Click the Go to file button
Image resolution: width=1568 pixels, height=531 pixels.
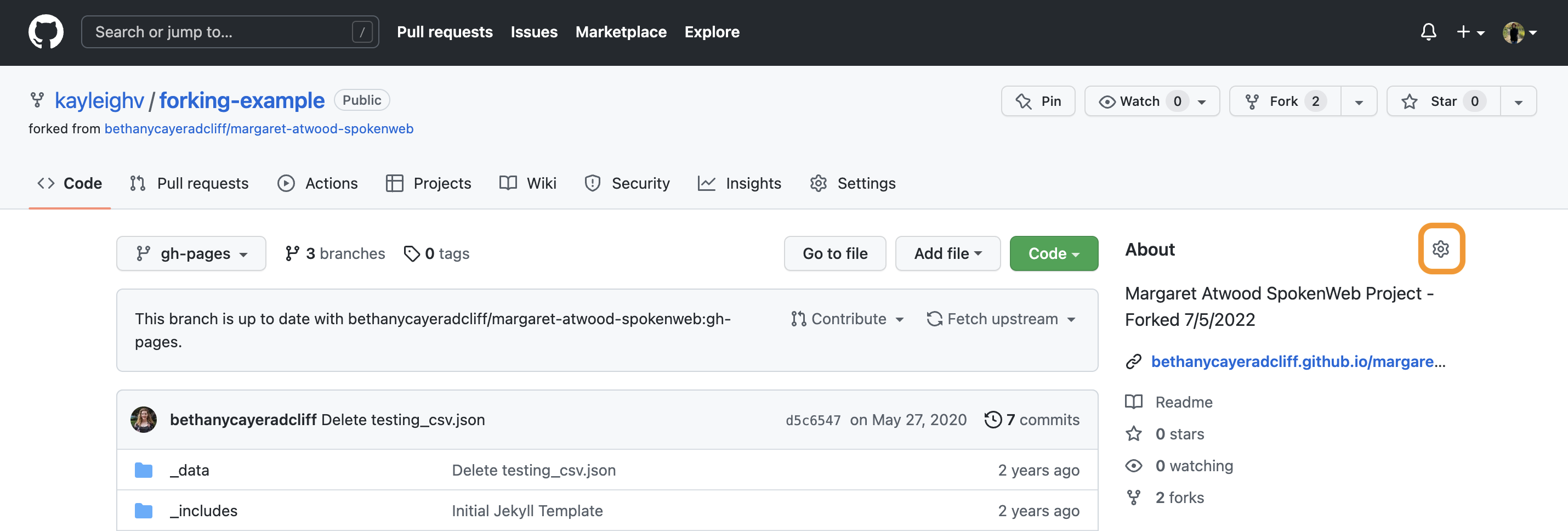(834, 253)
